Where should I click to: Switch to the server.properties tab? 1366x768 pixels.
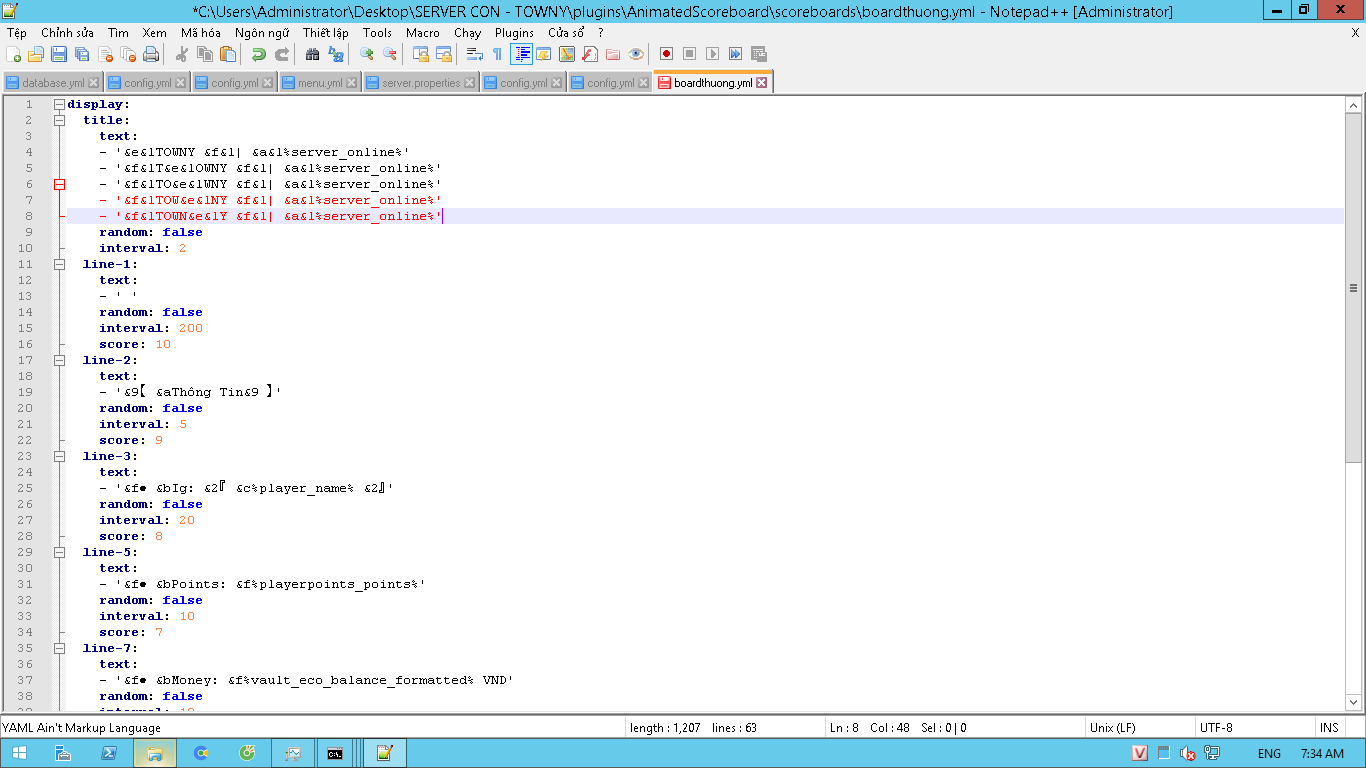420,83
